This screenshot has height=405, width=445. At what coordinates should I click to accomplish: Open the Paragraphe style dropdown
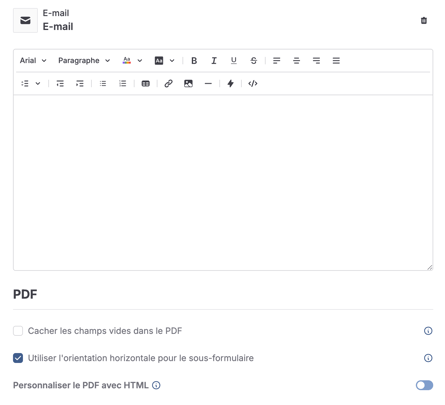[84, 61]
